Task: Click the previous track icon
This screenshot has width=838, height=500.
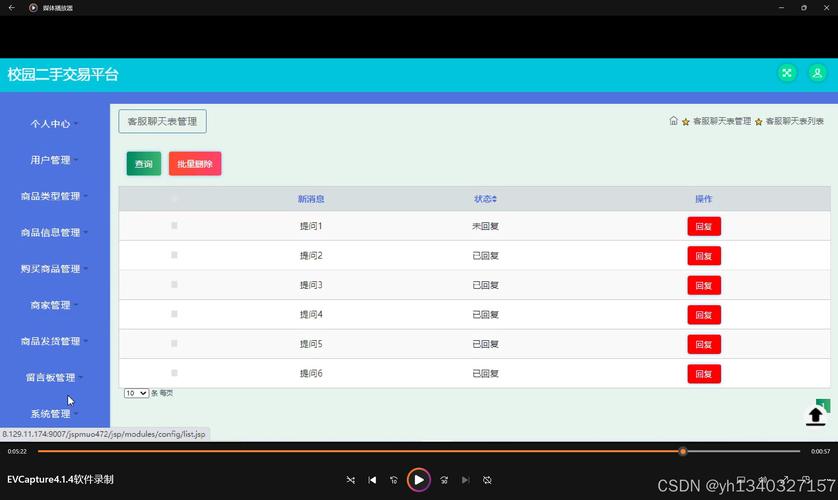Action: click(x=372, y=480)
